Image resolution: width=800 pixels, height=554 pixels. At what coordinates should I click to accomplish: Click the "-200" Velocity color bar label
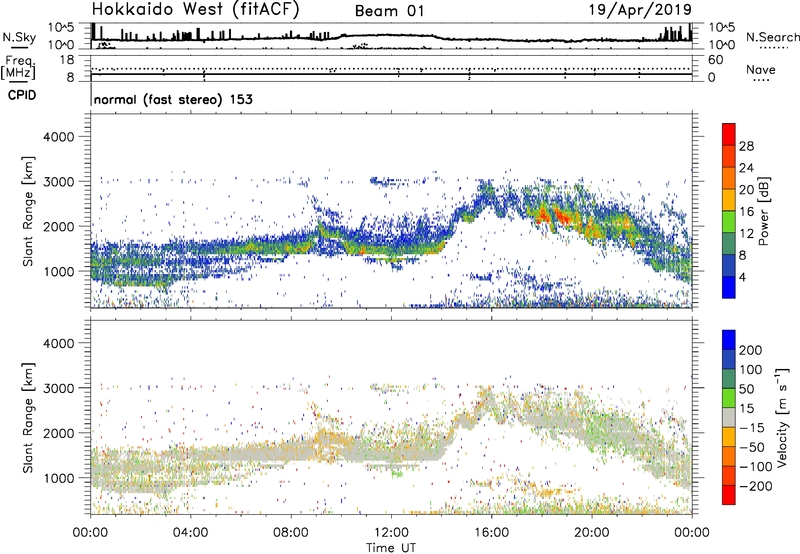pyautogui.click(x=756, y=486)
